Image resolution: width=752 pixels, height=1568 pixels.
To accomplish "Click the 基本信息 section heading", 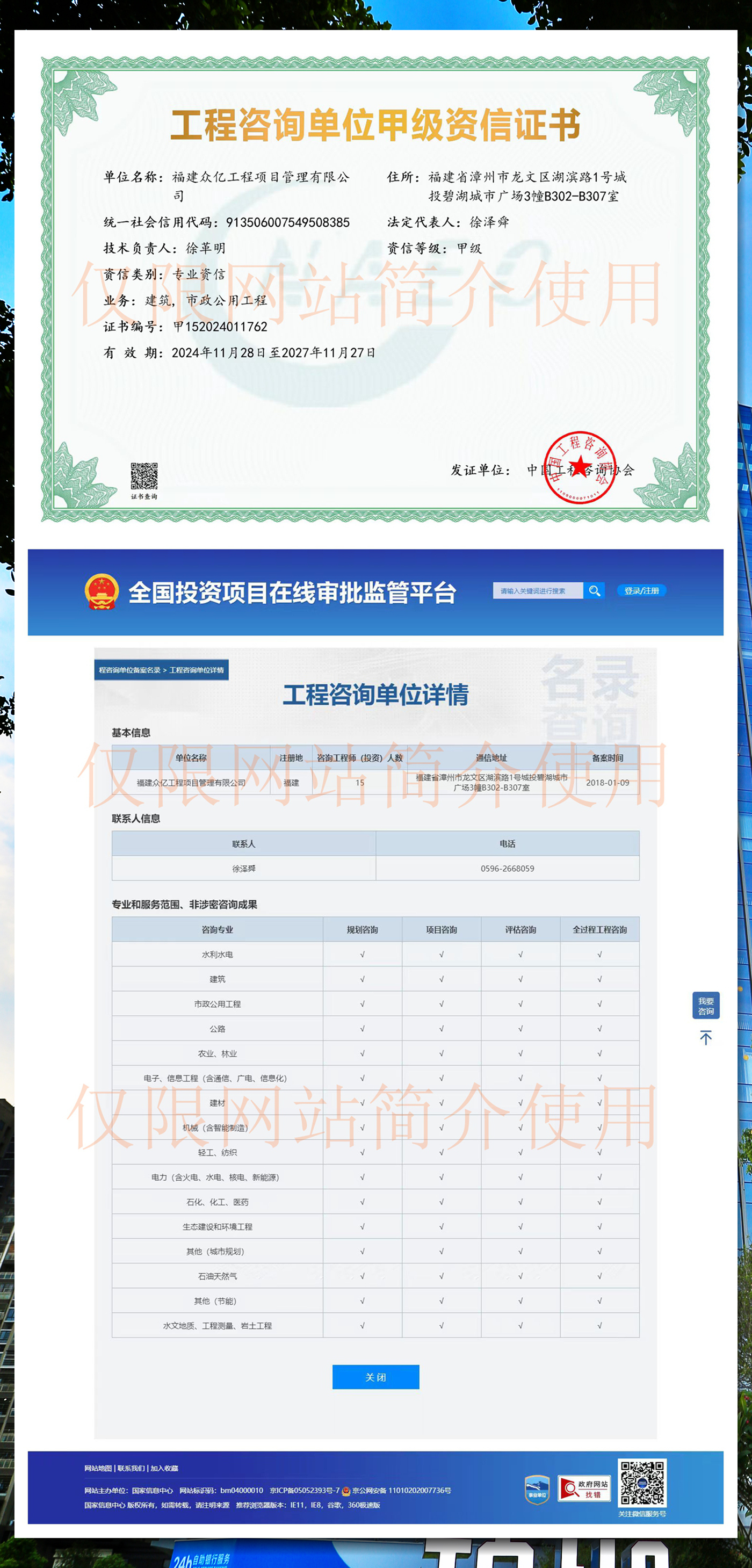I will coord(131,733).
